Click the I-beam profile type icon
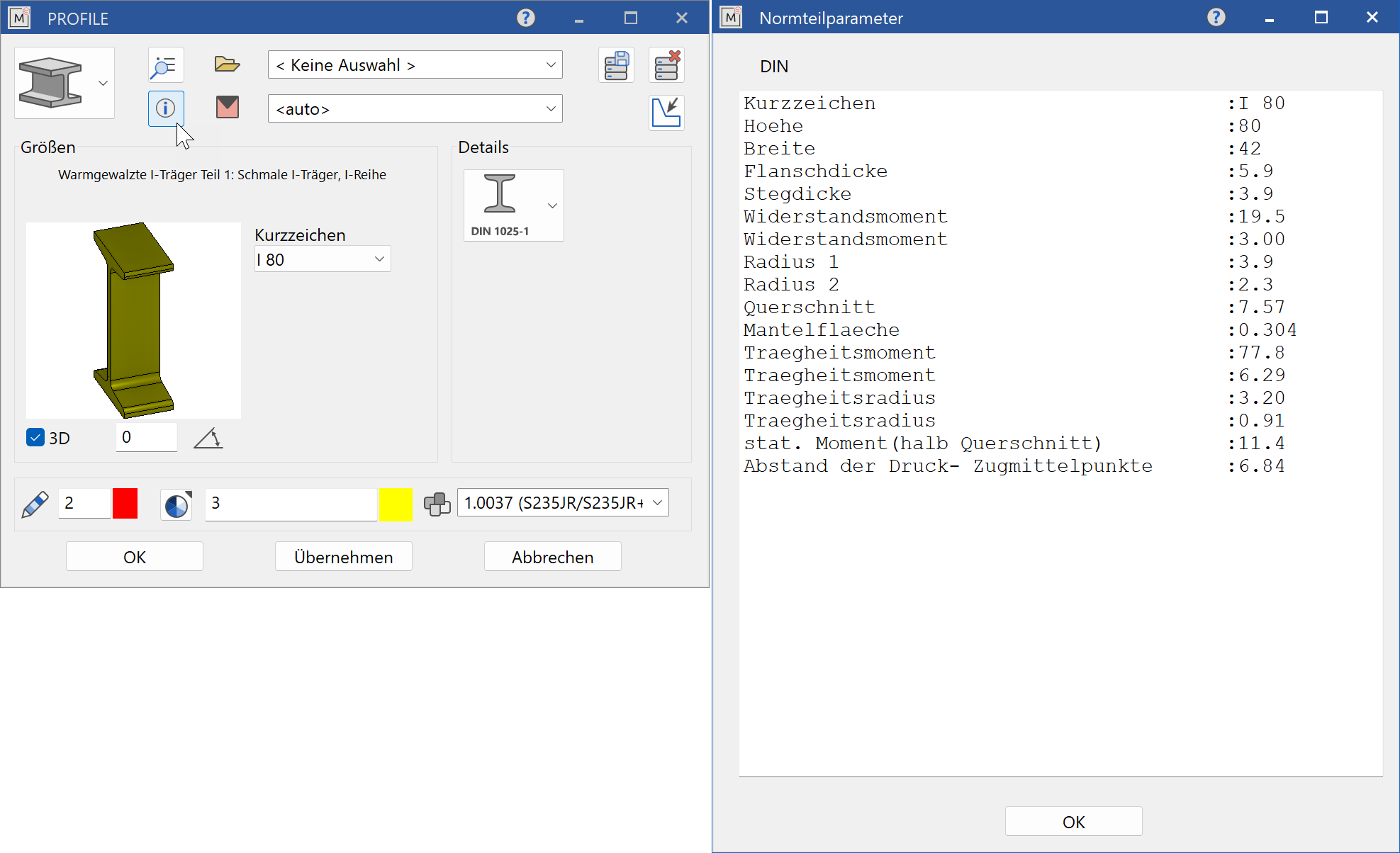Image resolution: width=1400 pixels, height=853 pixels. pos(50,83)
